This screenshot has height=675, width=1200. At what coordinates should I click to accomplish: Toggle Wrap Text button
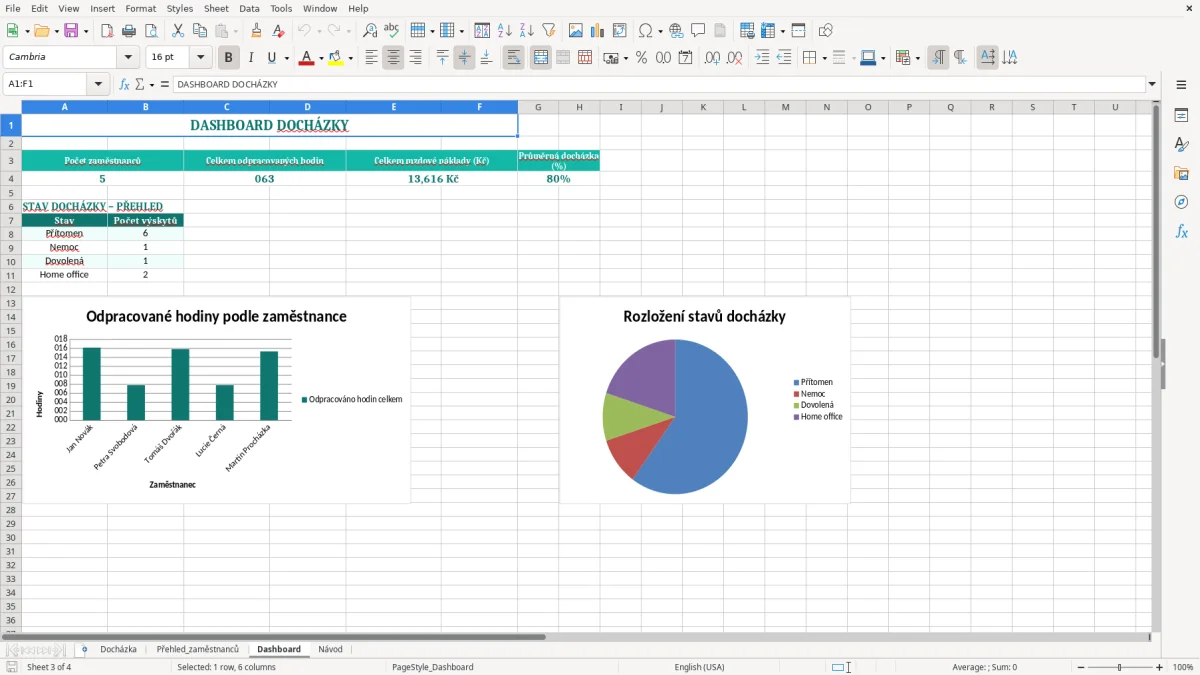pyautogui.click(x=514, y=58)
